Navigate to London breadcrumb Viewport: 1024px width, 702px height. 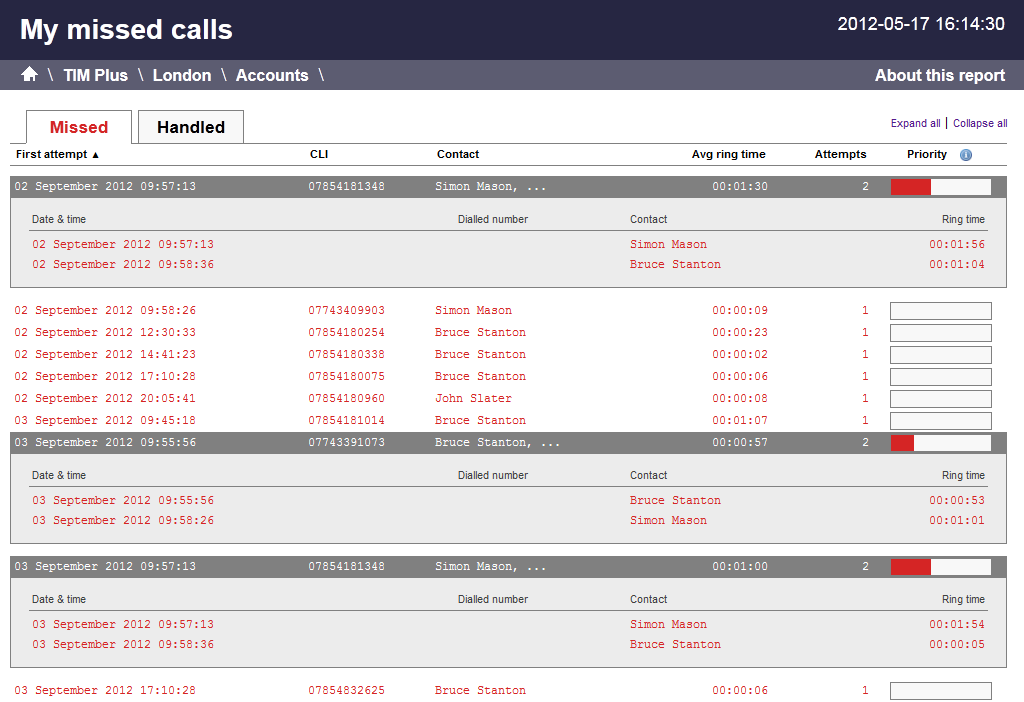[x=181, y=75]
